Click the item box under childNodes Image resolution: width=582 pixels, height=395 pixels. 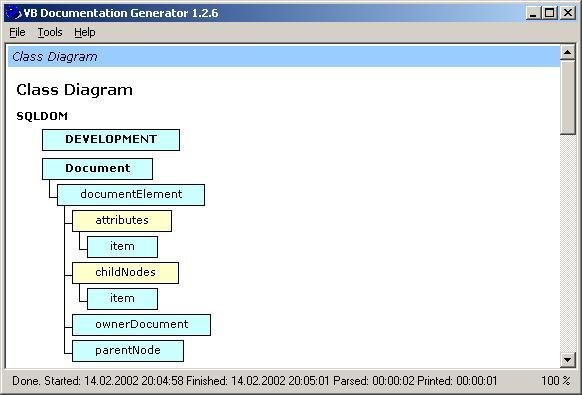pos(122,299)
